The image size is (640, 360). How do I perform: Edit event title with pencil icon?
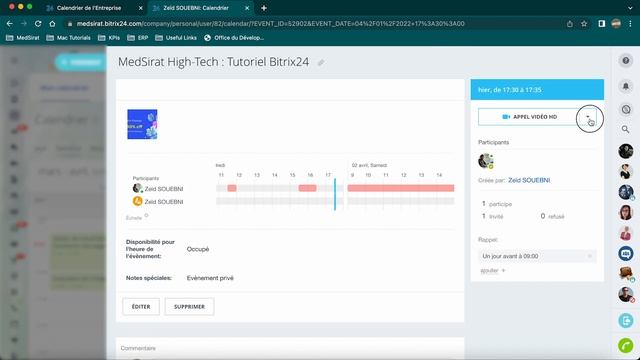(321, 62)
